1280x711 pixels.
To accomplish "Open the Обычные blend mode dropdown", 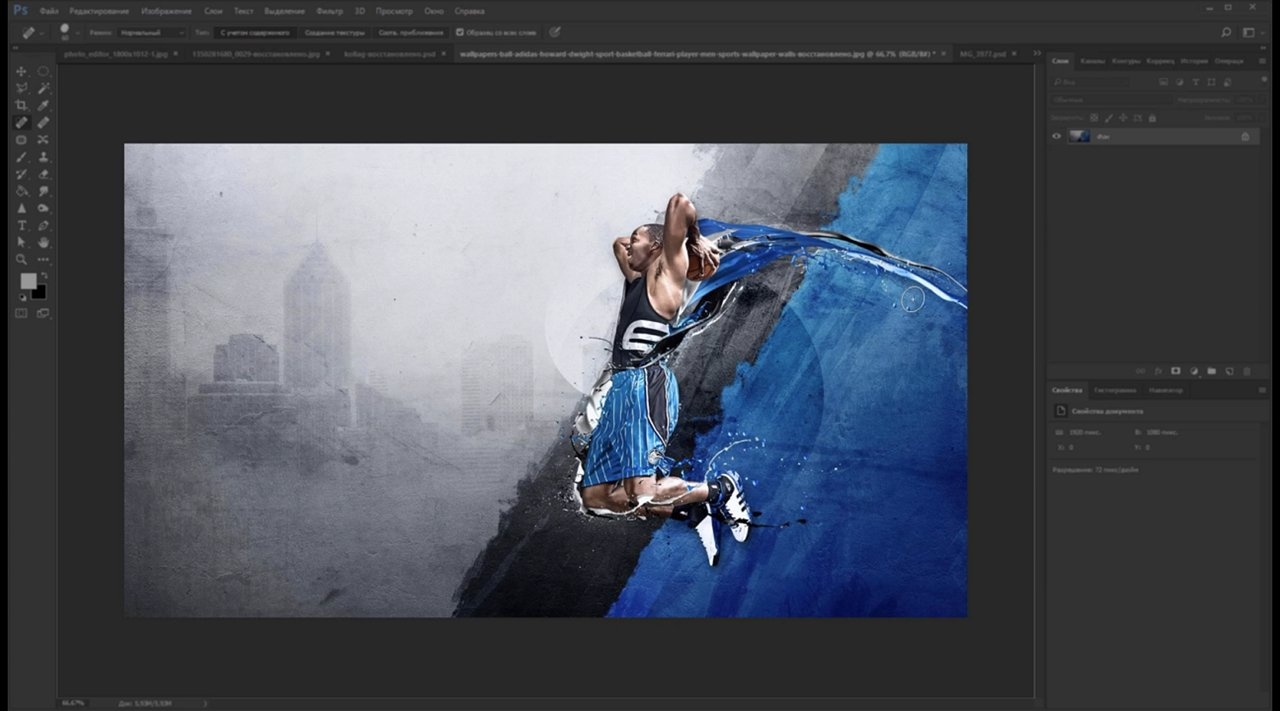I will pos(1111,100).
